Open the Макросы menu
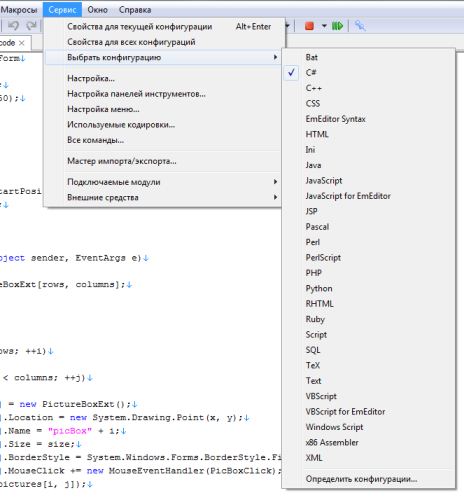This screenshot has width=464, height=500. 19,10
